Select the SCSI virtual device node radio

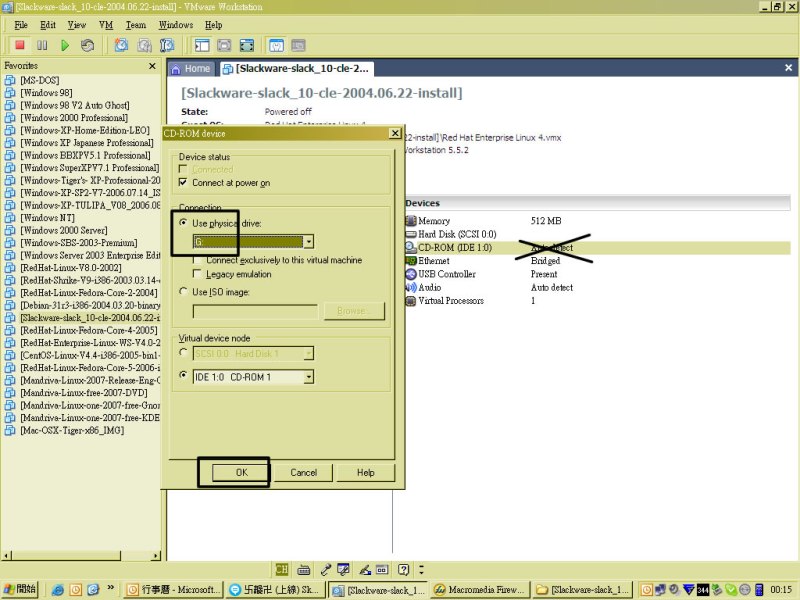point(183,352)
